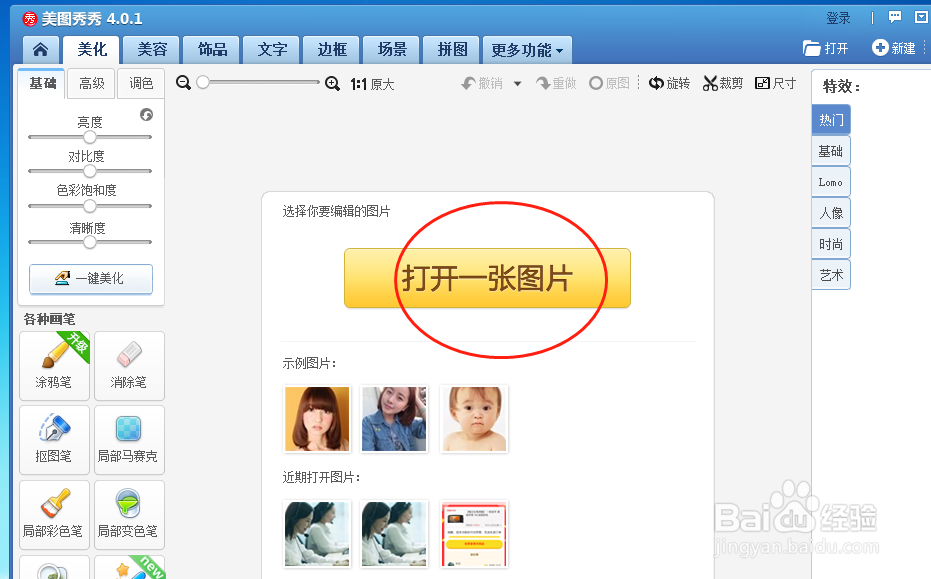Select the 热门 effects category
Image resolution: width=931 pixels, height=579 pixels.
pos(831,119)
